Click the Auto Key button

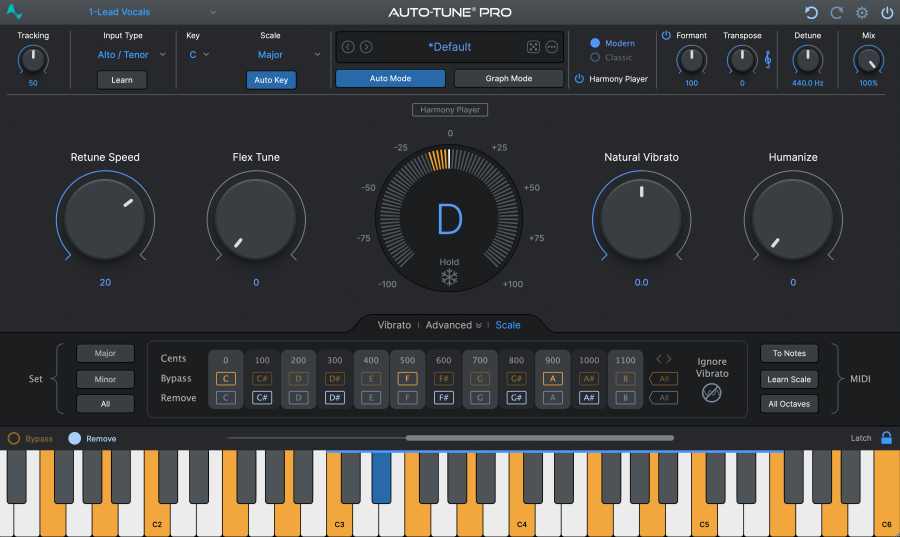[x=271, y=80]
